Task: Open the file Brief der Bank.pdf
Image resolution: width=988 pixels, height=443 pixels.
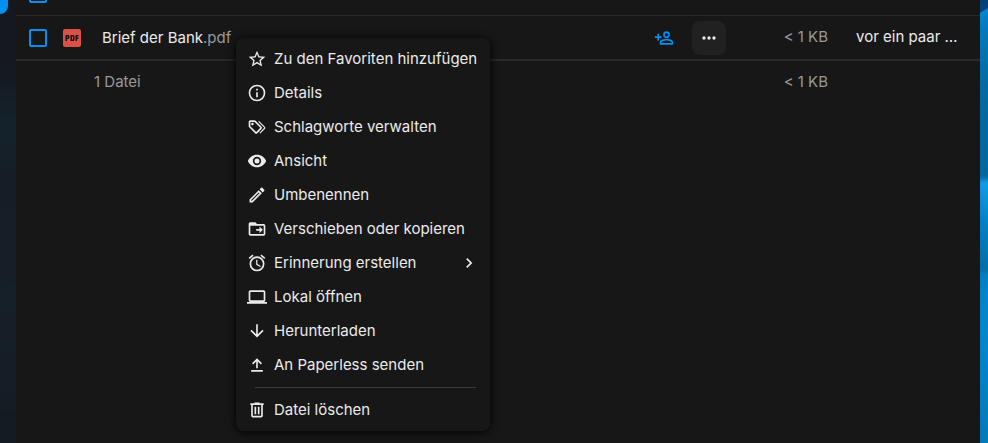Action: point(166,38)
